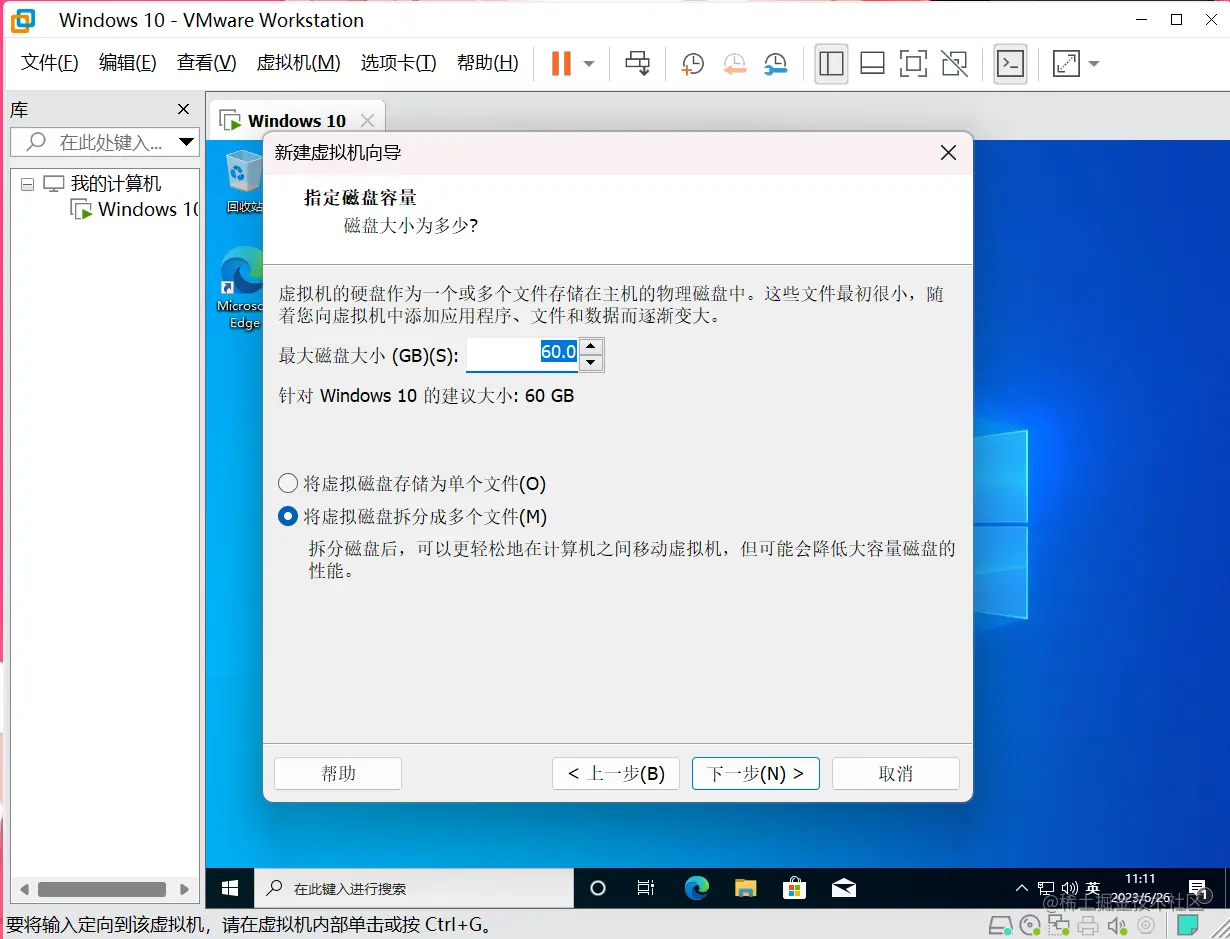This screenshot has width=1230, height=939.
Task: Toggle the thumbnail bar view icon
Action: point(872,64)
